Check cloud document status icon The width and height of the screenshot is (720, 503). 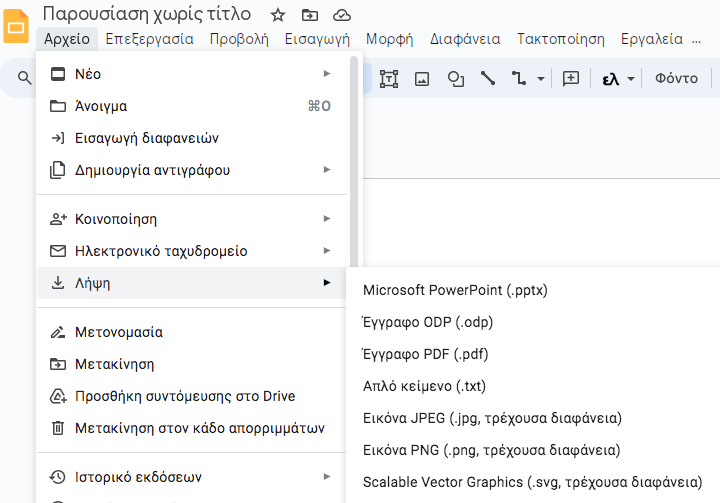point(342,16)
